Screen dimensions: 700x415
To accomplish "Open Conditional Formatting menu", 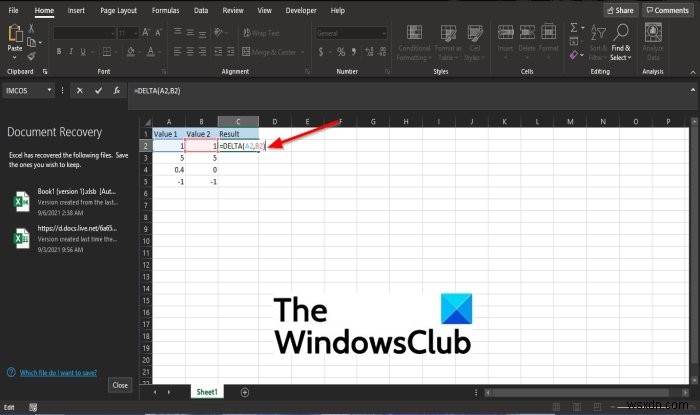I will pyautogui.click(x=414, y=43).
